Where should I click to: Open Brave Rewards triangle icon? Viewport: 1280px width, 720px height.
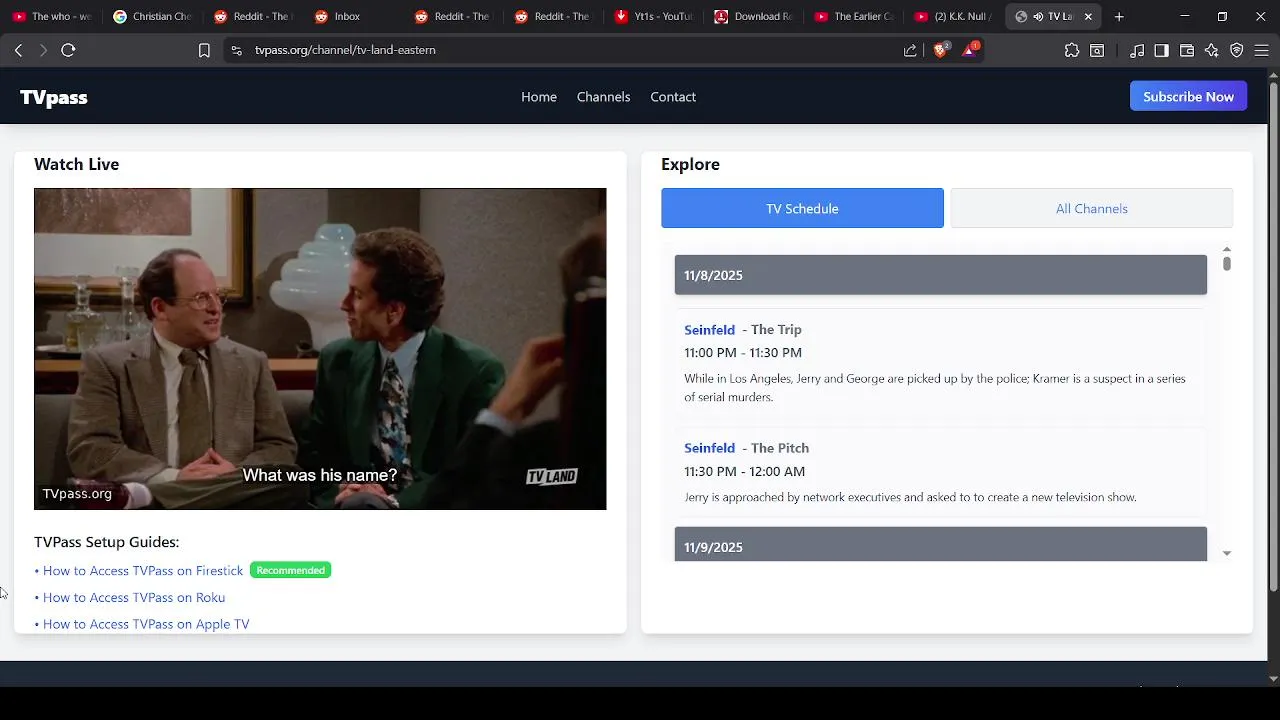click(x=970, y=49)
